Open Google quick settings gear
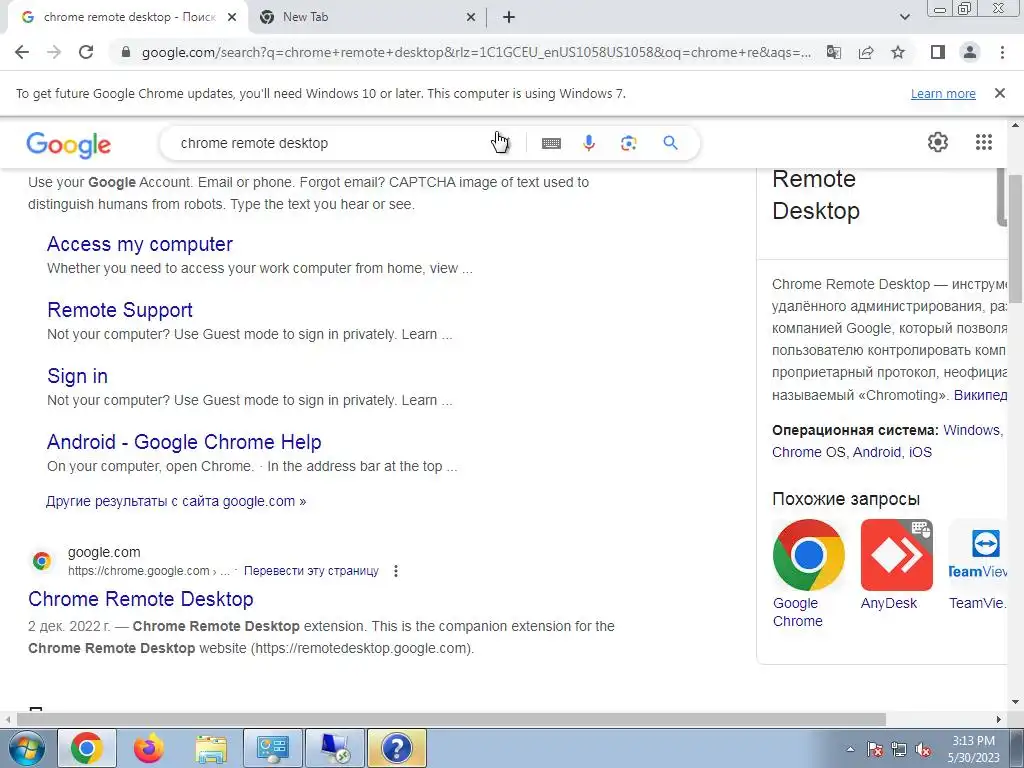 pos(938,142)
